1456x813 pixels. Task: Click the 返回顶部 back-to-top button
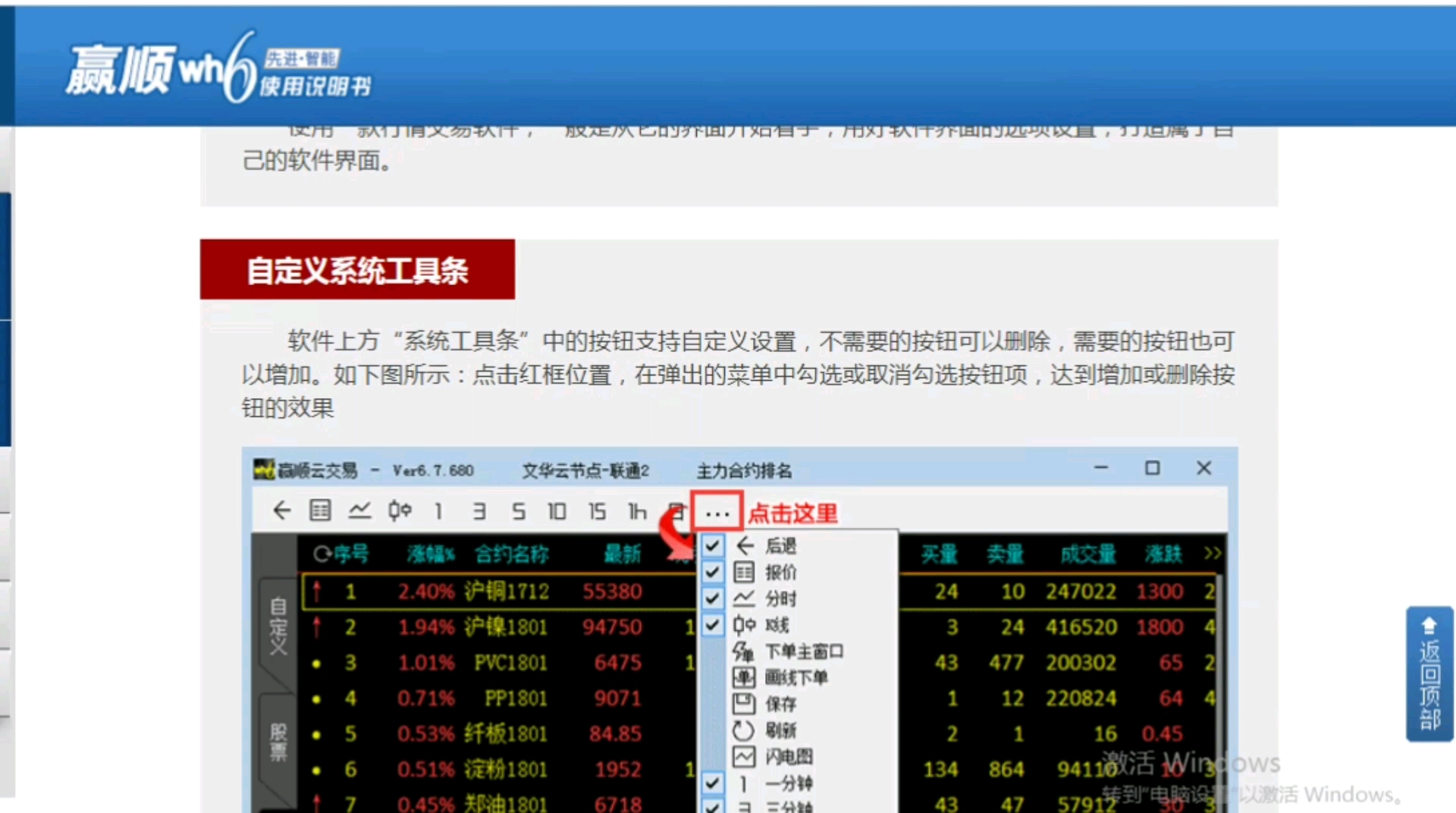coord(1429,673)
